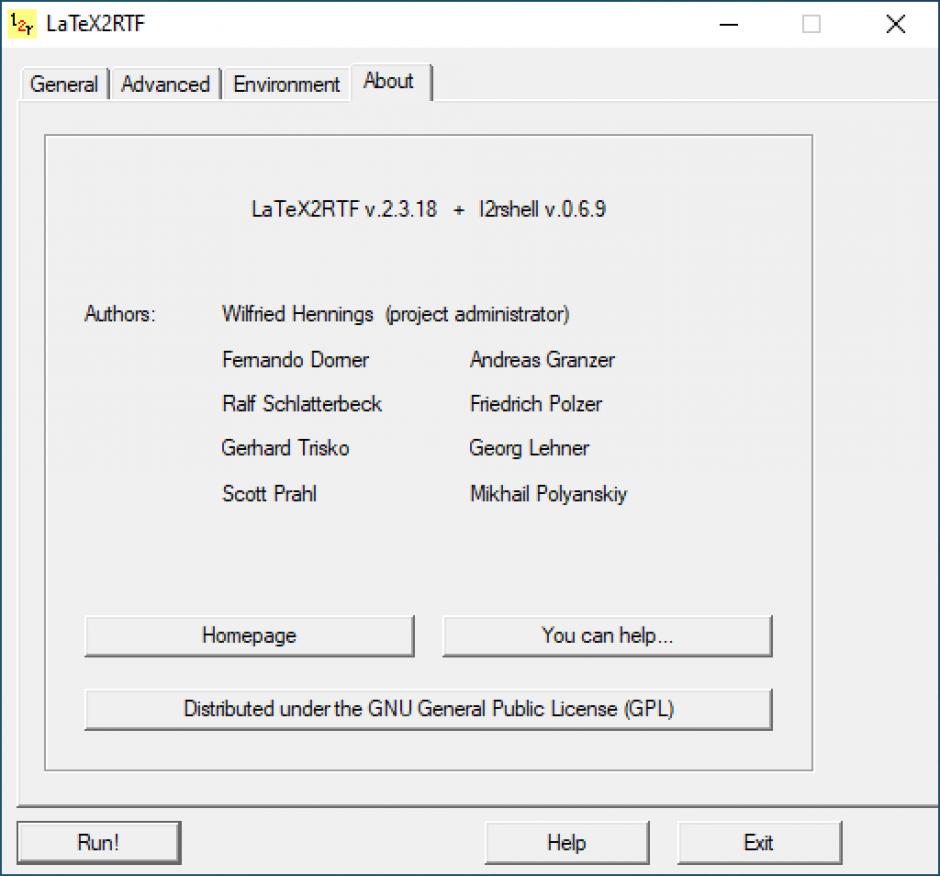Screen dimensions: 940x876
Task: Click the name Scott Prahl
Action: [269, 493]
